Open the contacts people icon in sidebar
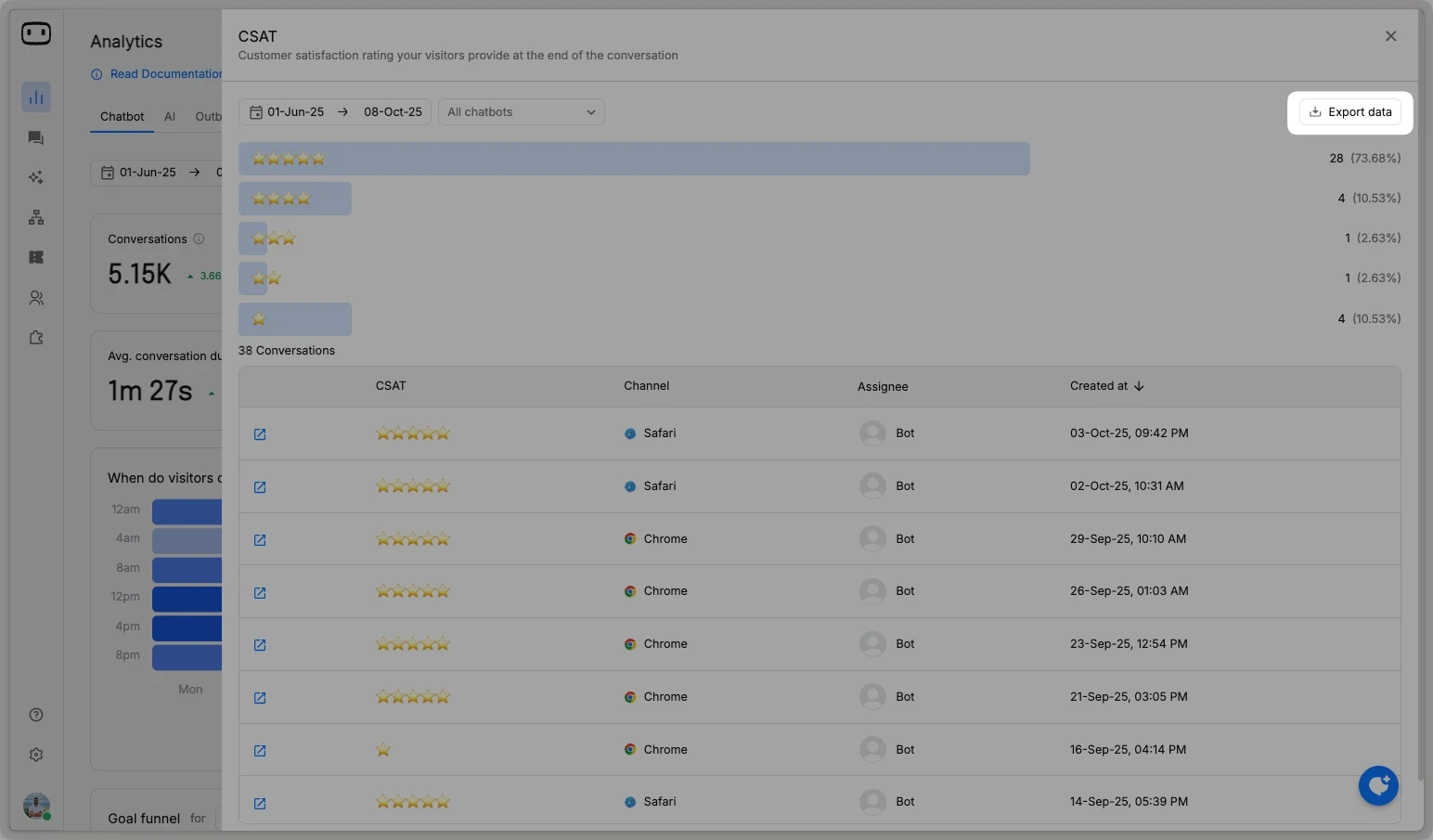The height and width of the screenshot is (840, 1433). pos(36,297)
